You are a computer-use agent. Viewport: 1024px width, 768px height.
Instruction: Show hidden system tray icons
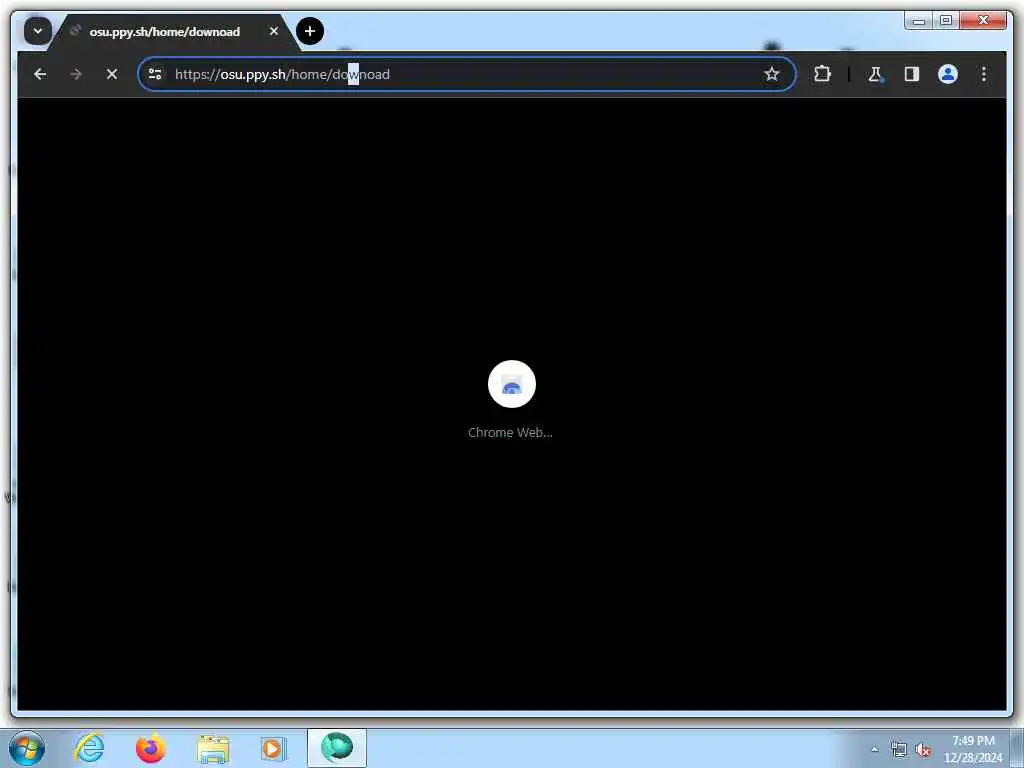point(874,749)
